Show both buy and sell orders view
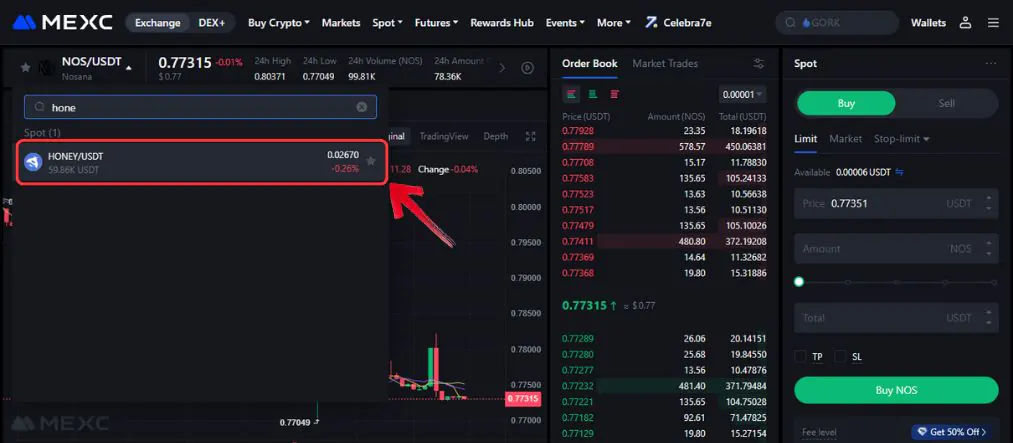 pos(571,94)
